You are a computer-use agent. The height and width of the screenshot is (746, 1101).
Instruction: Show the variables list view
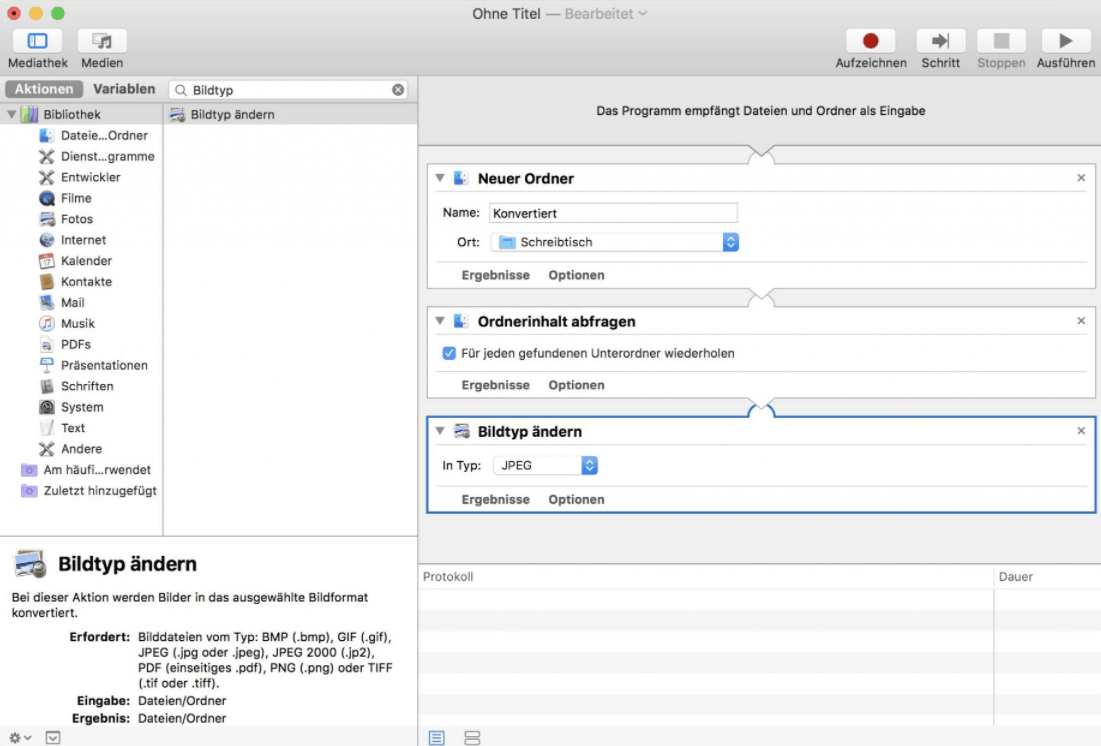[x=472, y=738]
